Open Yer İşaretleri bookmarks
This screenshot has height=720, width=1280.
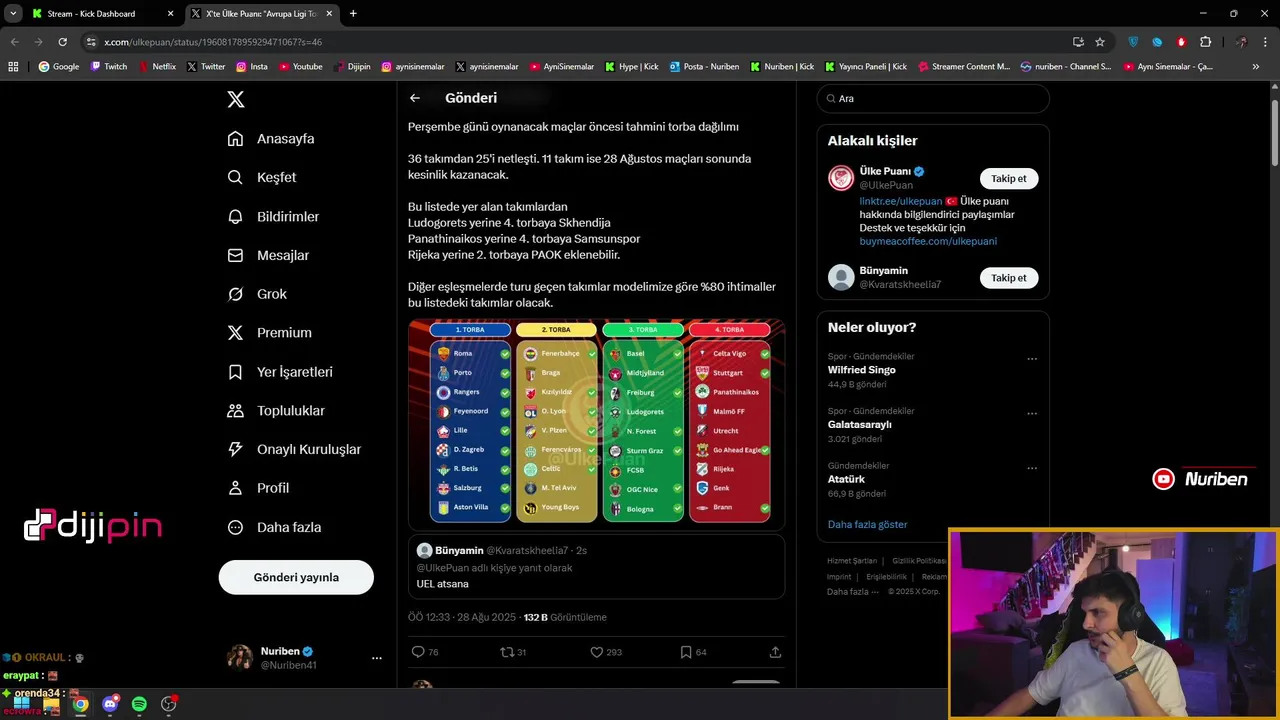[280, 372]
